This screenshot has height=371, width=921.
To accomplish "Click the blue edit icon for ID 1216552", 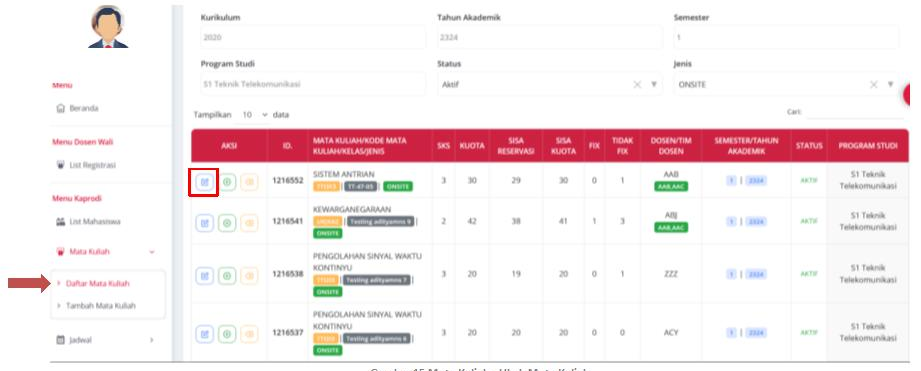I will 204,182.
